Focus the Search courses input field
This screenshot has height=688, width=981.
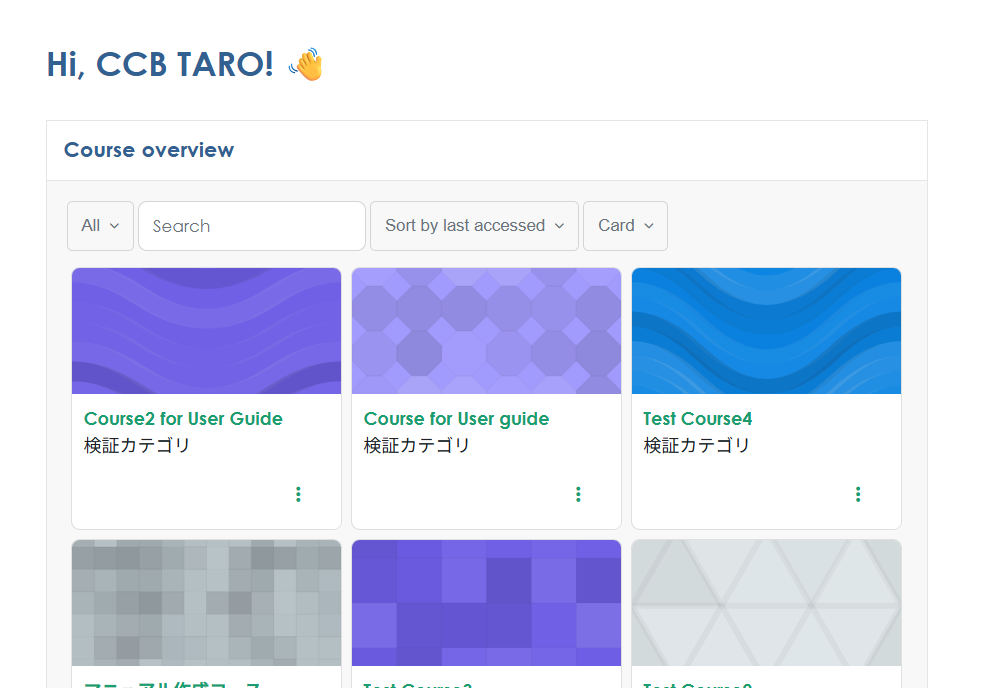point(252,226)
